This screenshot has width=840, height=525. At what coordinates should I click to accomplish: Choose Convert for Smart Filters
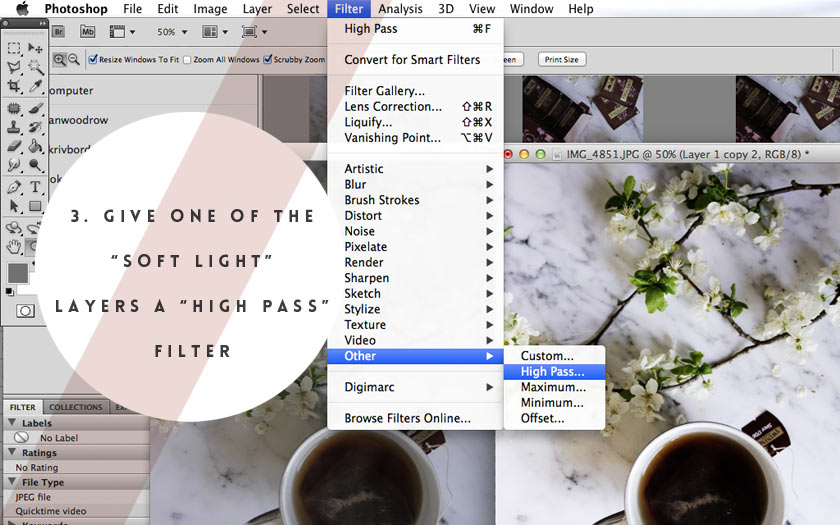coord(415,60)
